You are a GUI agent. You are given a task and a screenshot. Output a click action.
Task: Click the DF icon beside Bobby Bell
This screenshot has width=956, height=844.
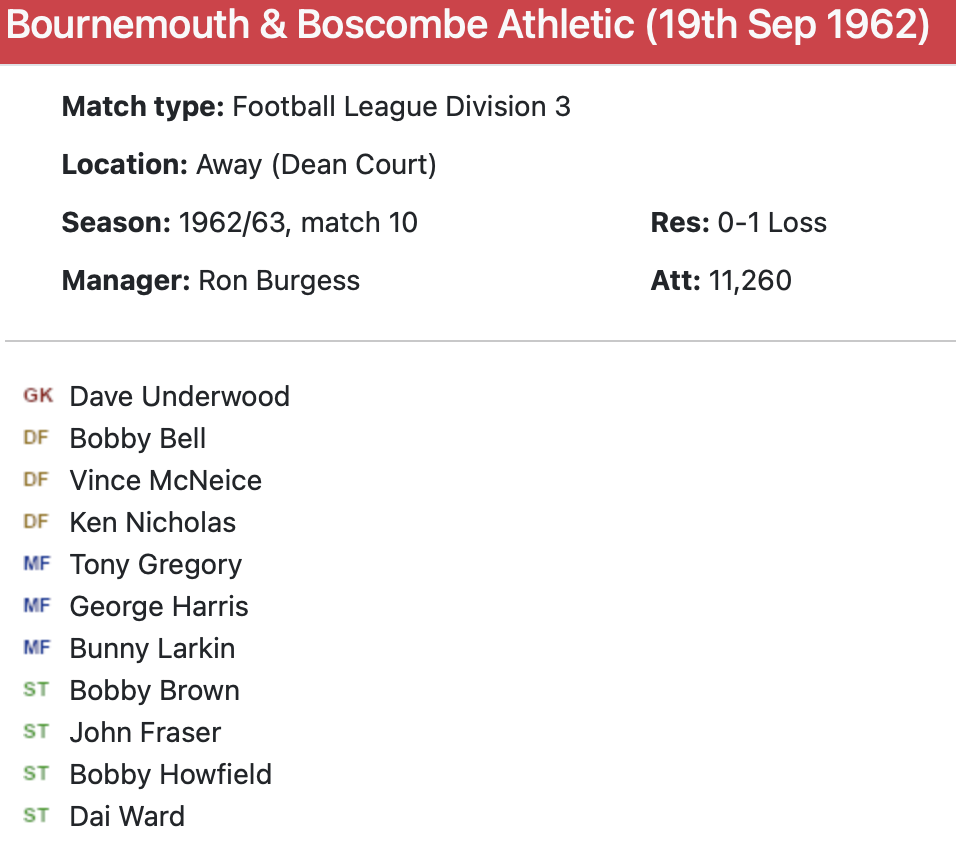[36, 438]
